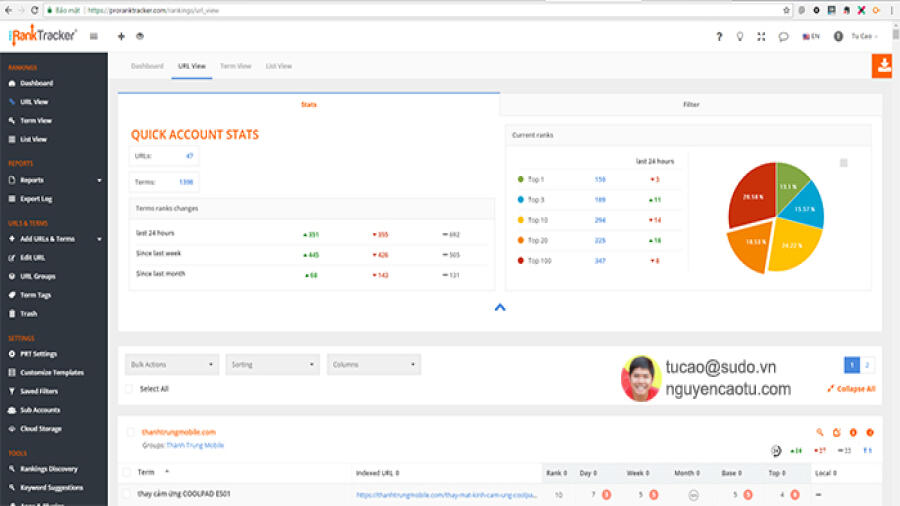
Task: Select the Filter tab
Action: click(691, 104)
